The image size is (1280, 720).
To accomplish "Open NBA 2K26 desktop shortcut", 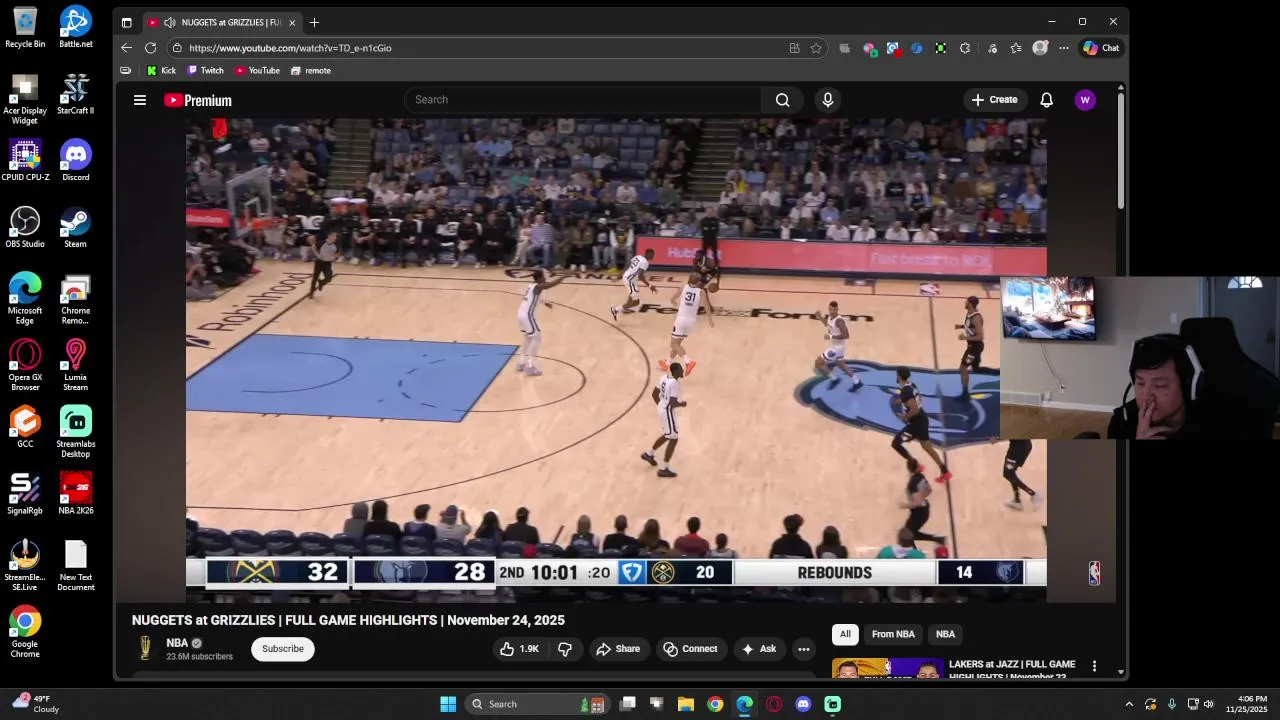I will coord(75,493).
